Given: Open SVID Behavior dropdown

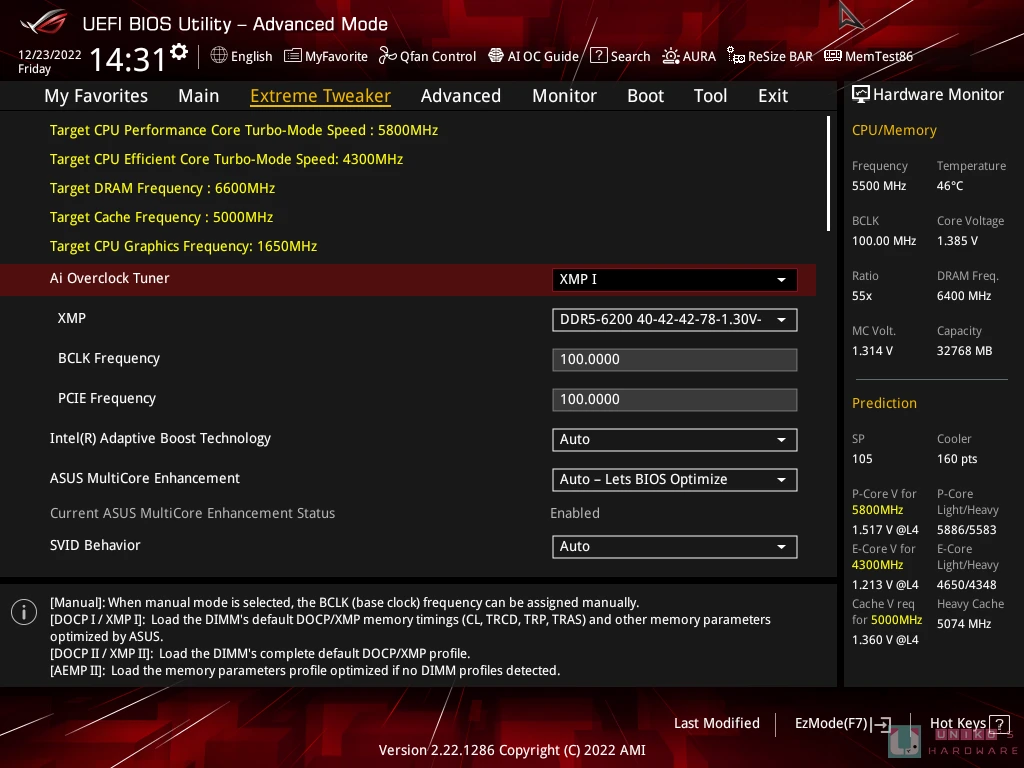Looking at the screenshot, I should (674, 547).
